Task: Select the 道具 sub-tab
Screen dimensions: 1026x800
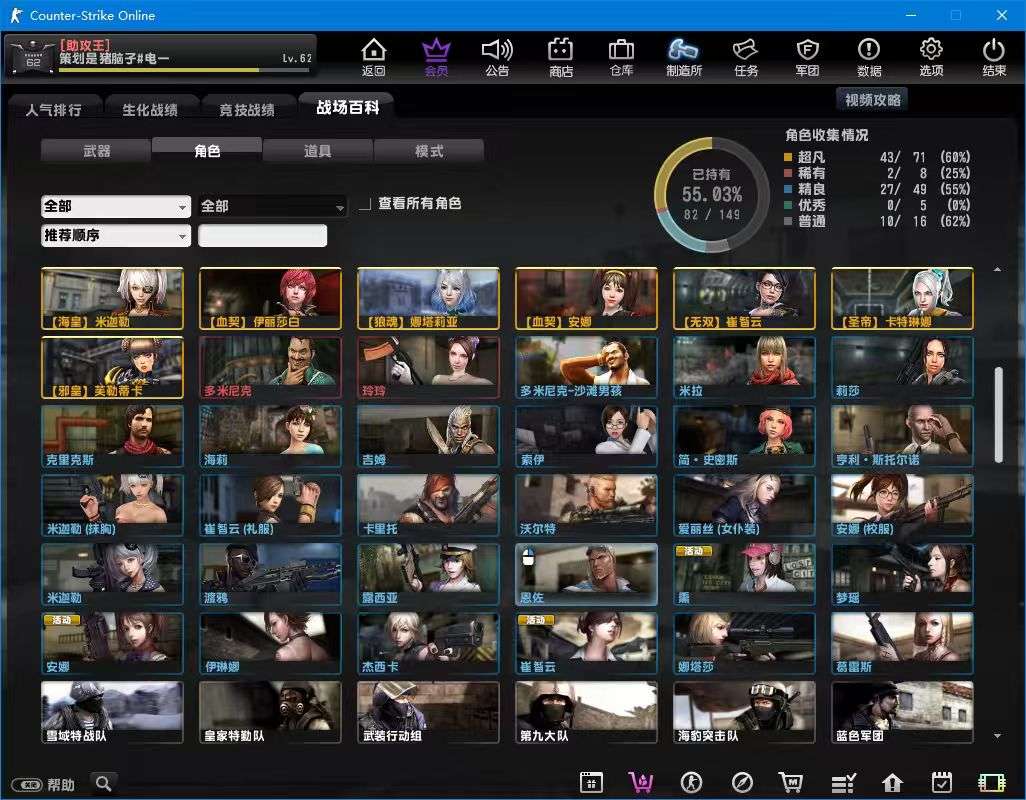Action: (x=317, y=151)
